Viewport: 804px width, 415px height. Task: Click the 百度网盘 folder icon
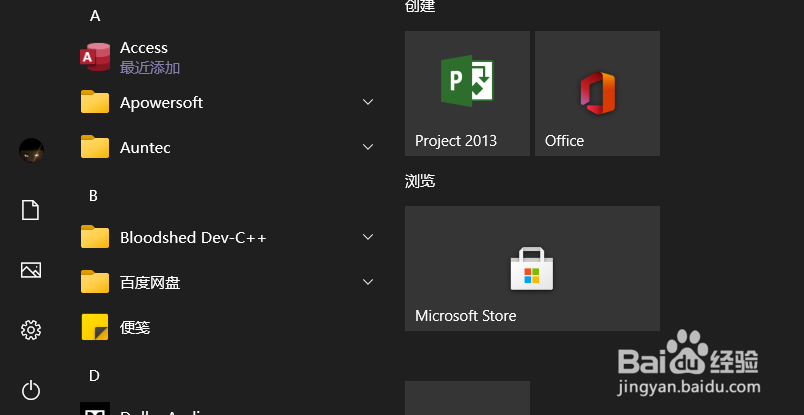(x=95, y=282)
